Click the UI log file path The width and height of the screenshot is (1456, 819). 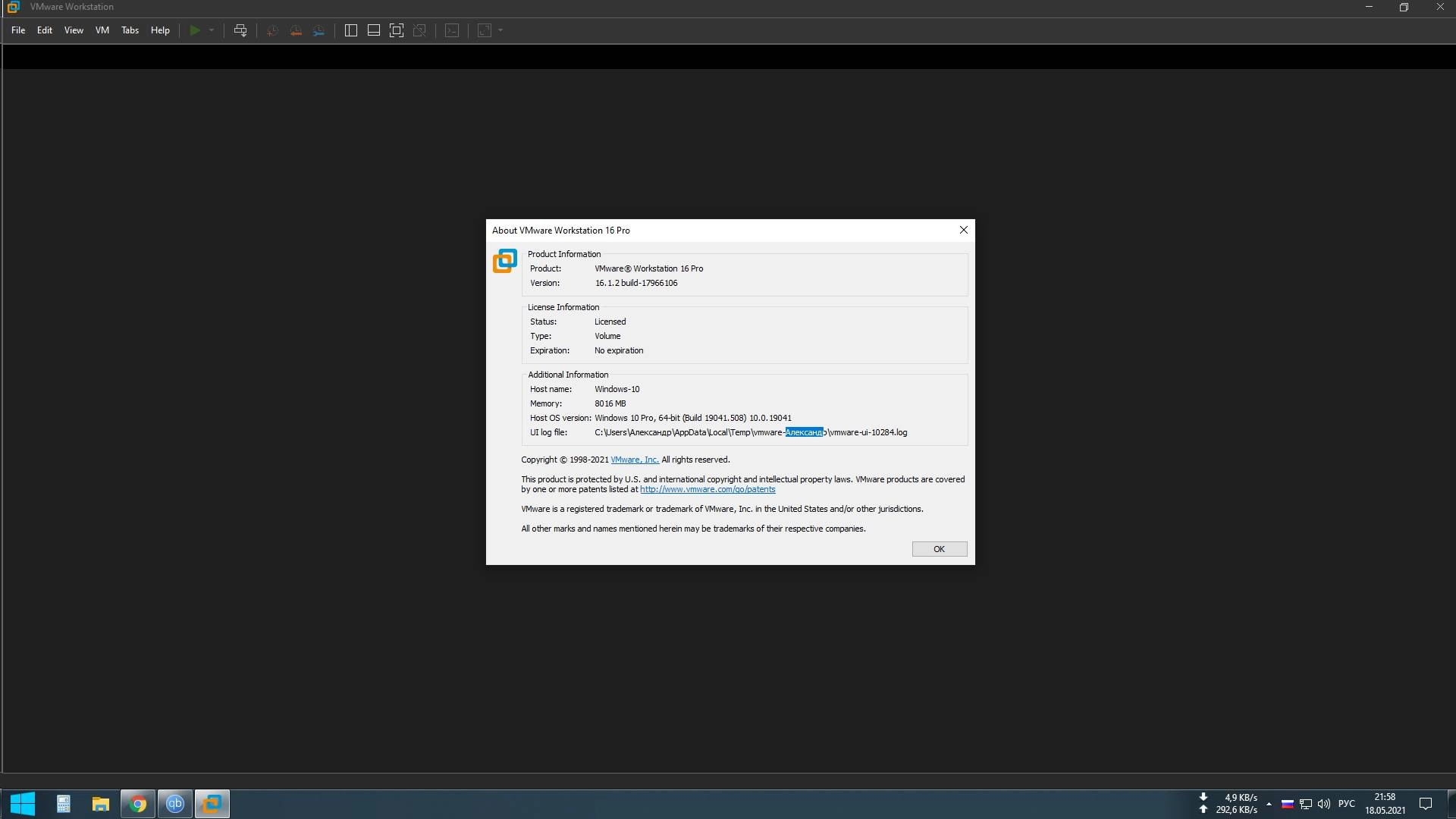tap(751, 432)
